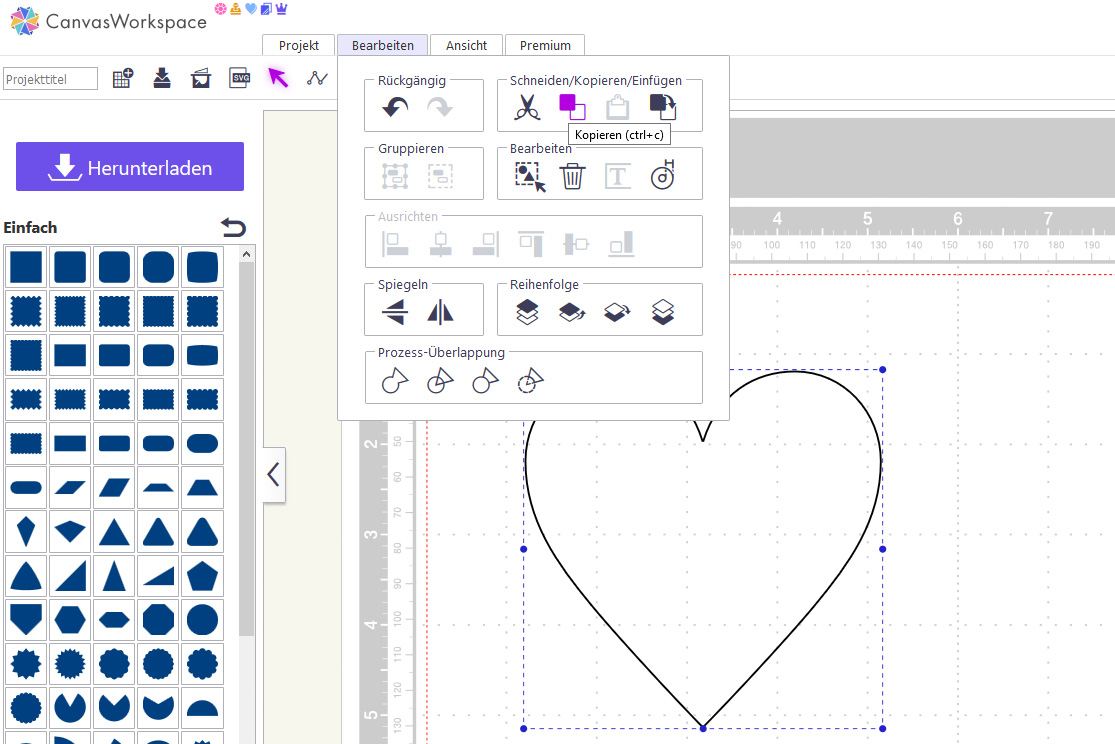Screen dimensions: 1115x744
Task: Flip the shape with vertical mirror icon
Action: click(x=395, y=312)
